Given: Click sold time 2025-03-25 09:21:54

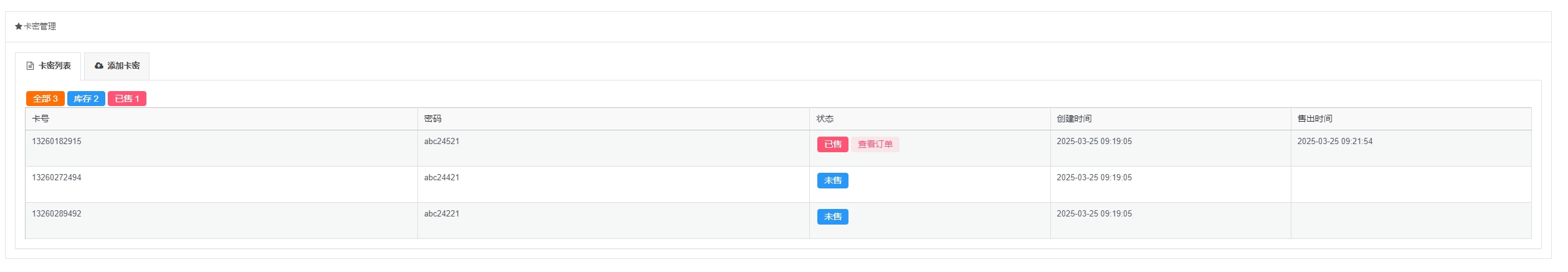Looking at the screenshot, I should (1334, 142).
